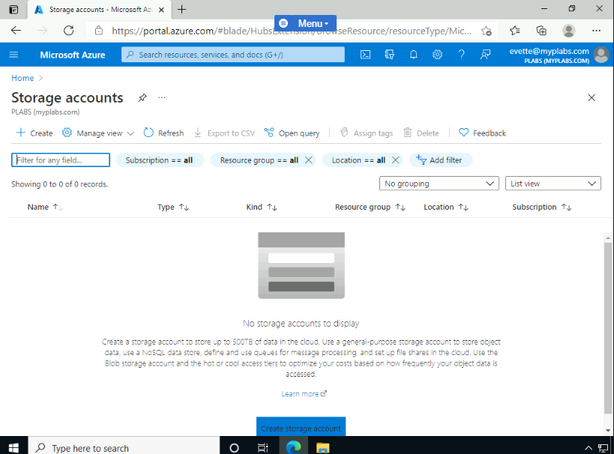Click the help question mark icon
Image resolution: width=614 pixels, height=454 pixels.
pos(462,54)
